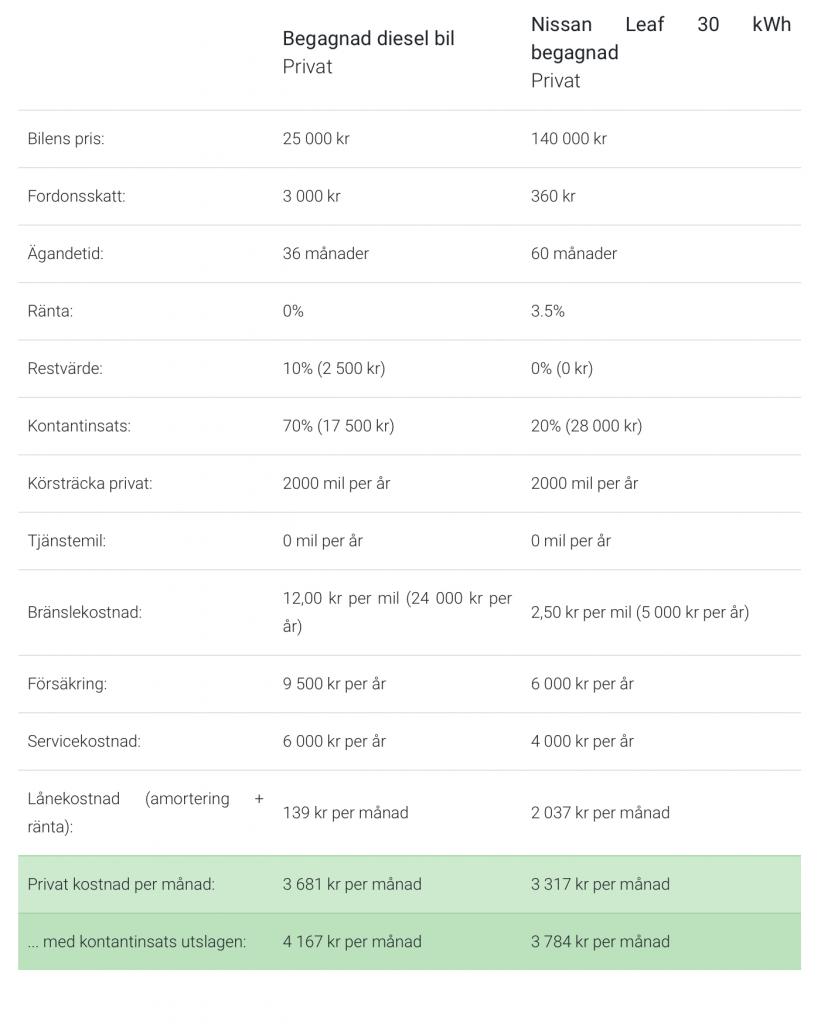821x1024 pixels.
Task: Click the '2 037 kr per månad' loan cost
Action: tap(600, 812)
